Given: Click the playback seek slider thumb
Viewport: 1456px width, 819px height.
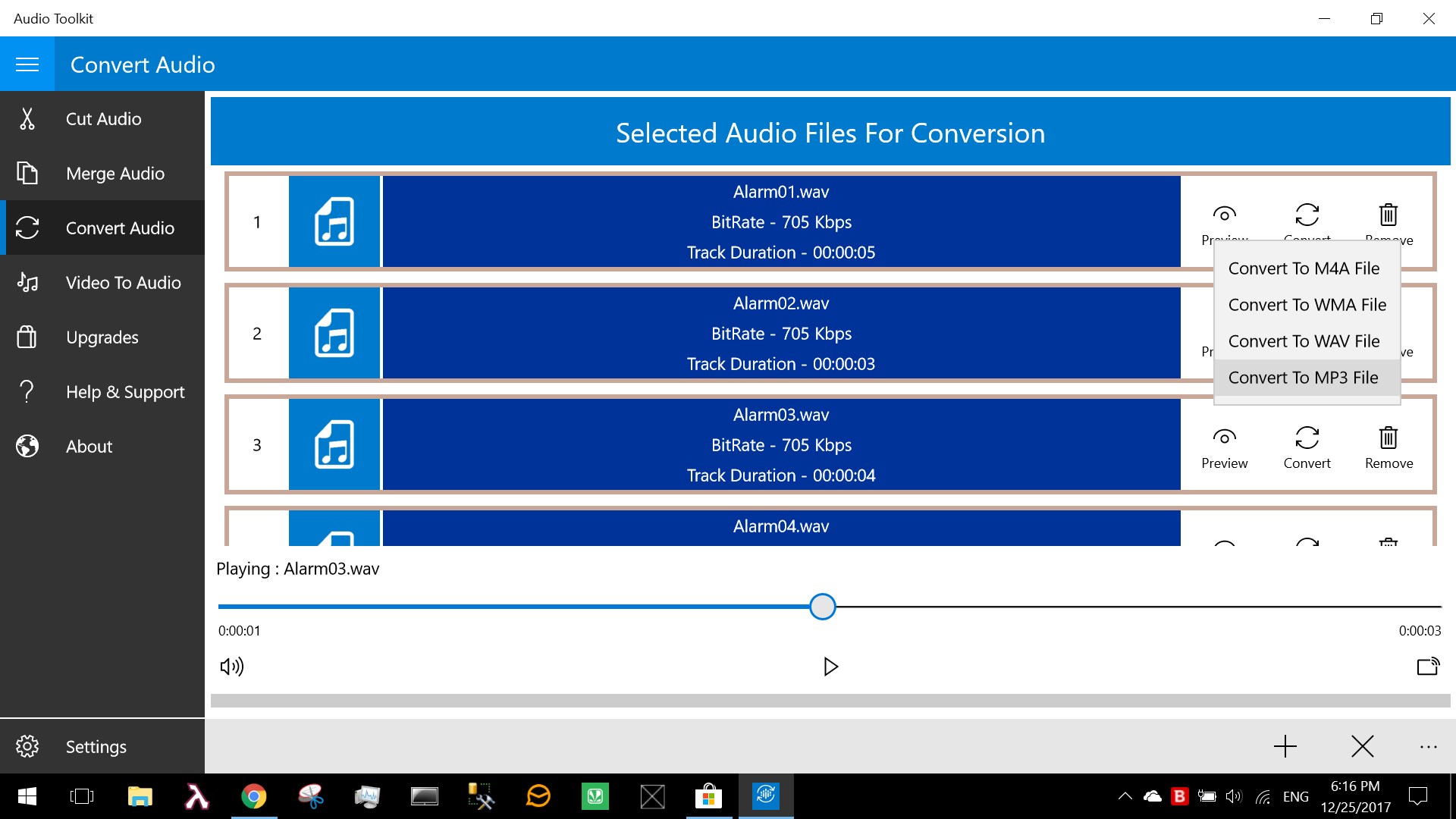Looking at the screenshot, I should [822, 607].
